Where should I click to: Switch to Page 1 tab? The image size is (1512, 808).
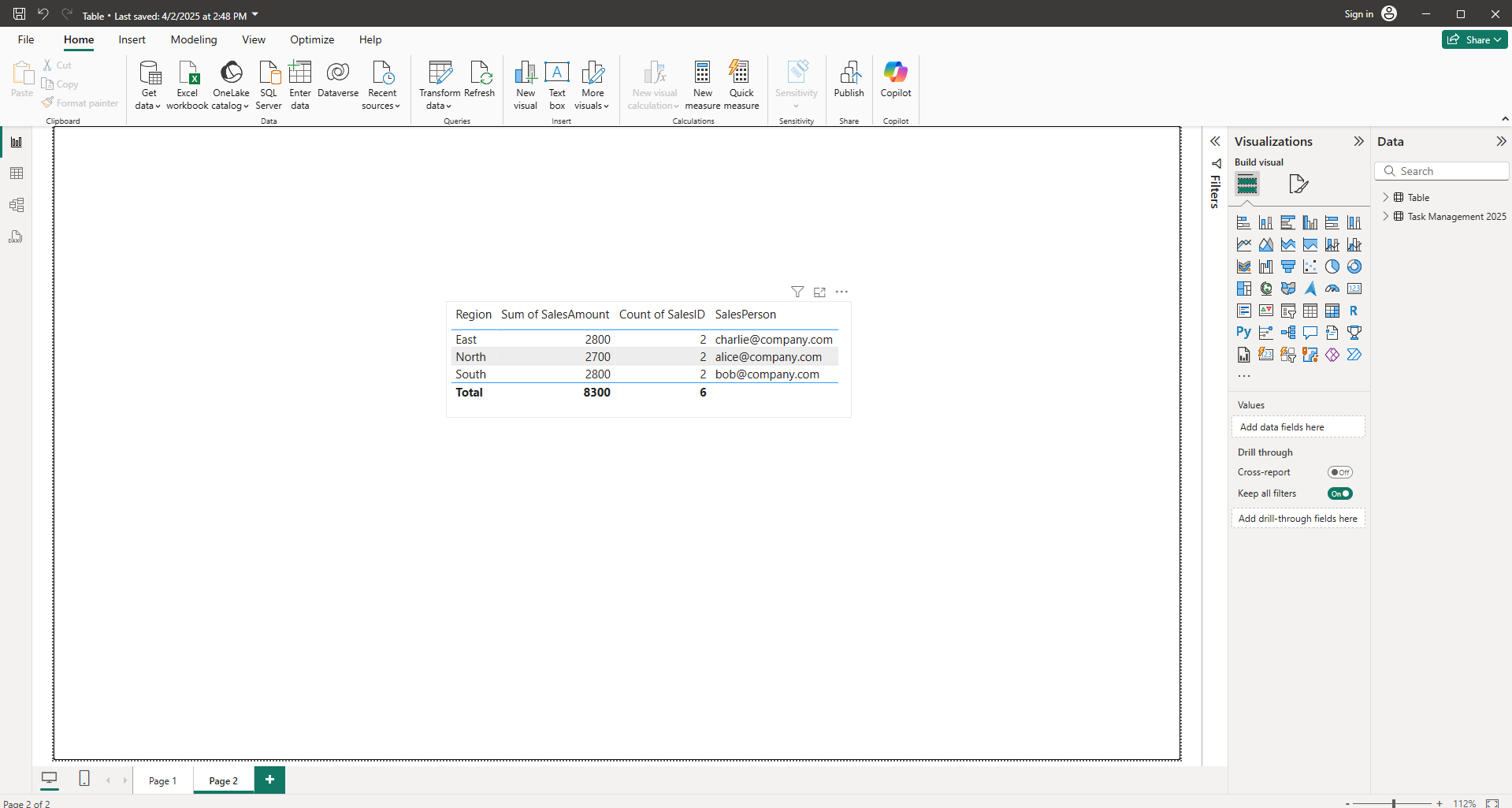(x=162, y=780)
